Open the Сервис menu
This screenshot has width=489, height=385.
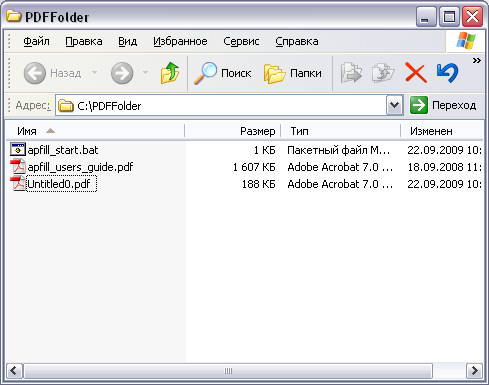[x=241, y=41]
